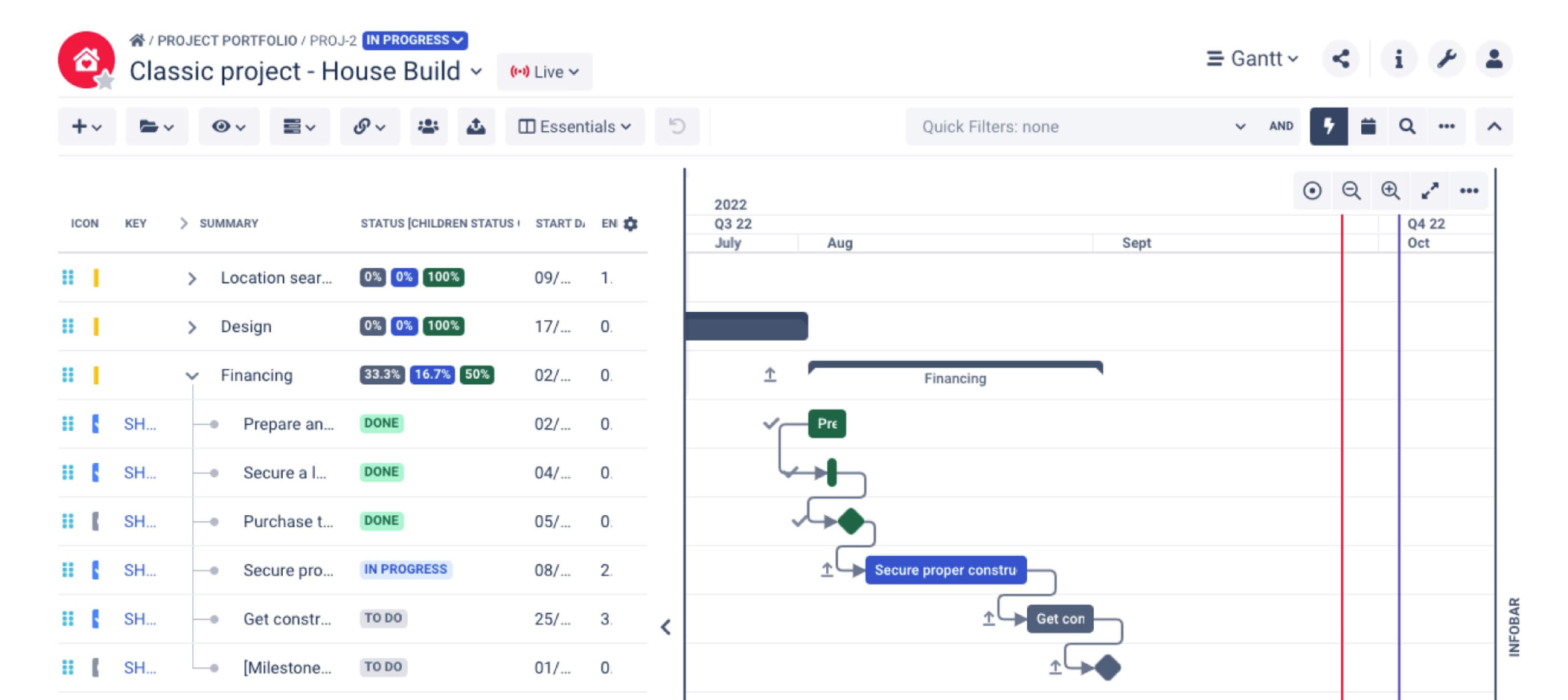Image resolution: width=1568 pixels, height=700 pixels.
Task: Collapse the toolbar with up chevron
Action: [1494, 126]
